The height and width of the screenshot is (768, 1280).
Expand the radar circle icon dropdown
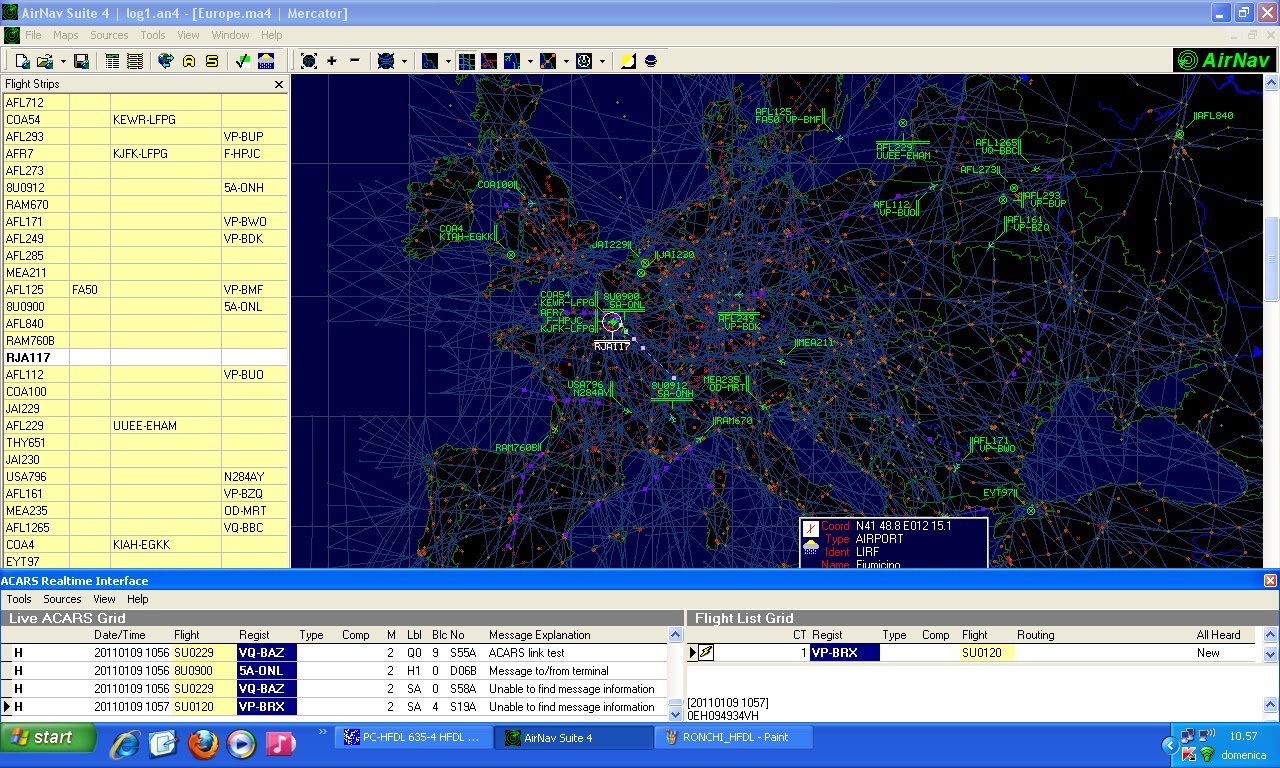point(602,61)
